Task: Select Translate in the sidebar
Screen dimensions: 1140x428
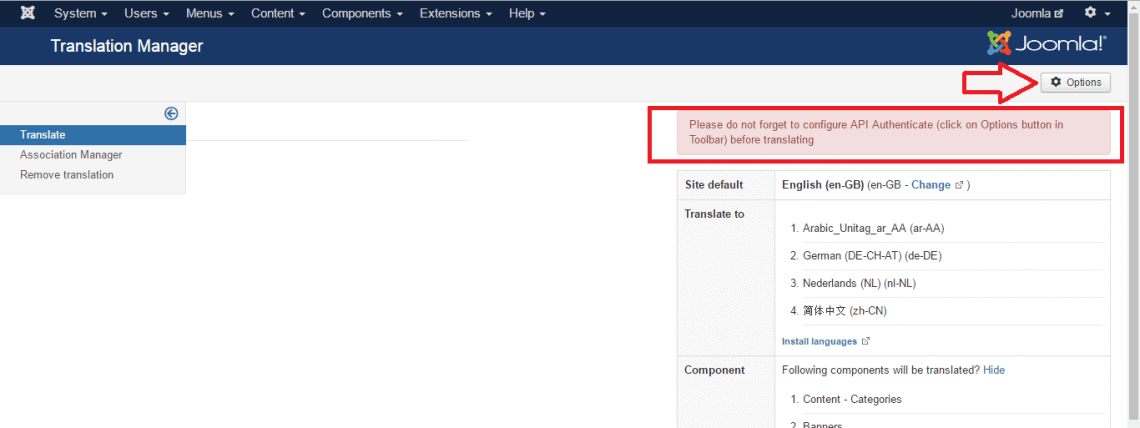Action: (43, 135)
